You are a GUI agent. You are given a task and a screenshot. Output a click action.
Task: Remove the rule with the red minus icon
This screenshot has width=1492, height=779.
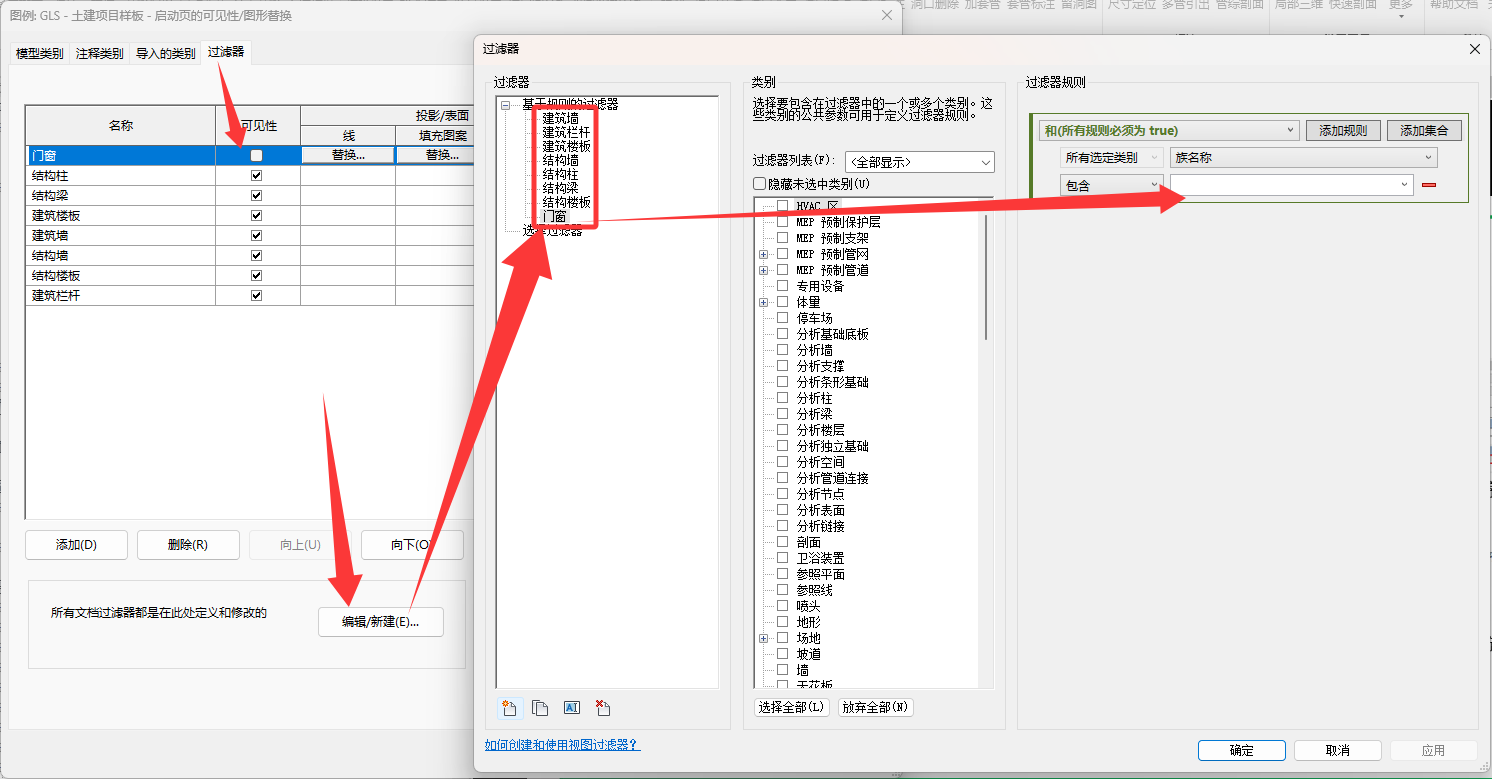pos(1429,185)
